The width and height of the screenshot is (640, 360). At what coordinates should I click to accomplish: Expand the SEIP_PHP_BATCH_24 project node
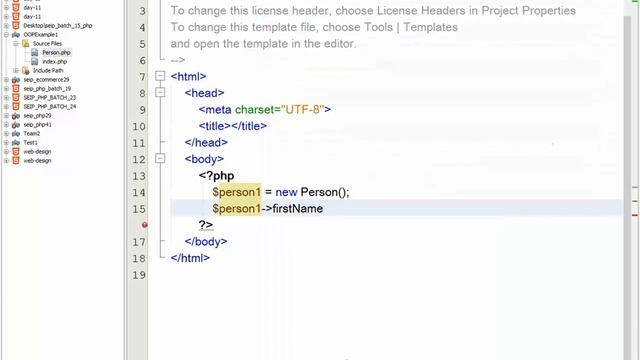pos(7,107)
